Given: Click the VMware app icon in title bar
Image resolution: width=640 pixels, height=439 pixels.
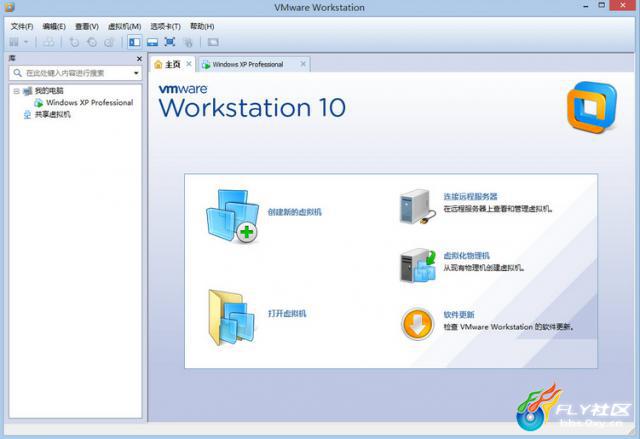Looking at the screenshot, I should click(9, 7).
